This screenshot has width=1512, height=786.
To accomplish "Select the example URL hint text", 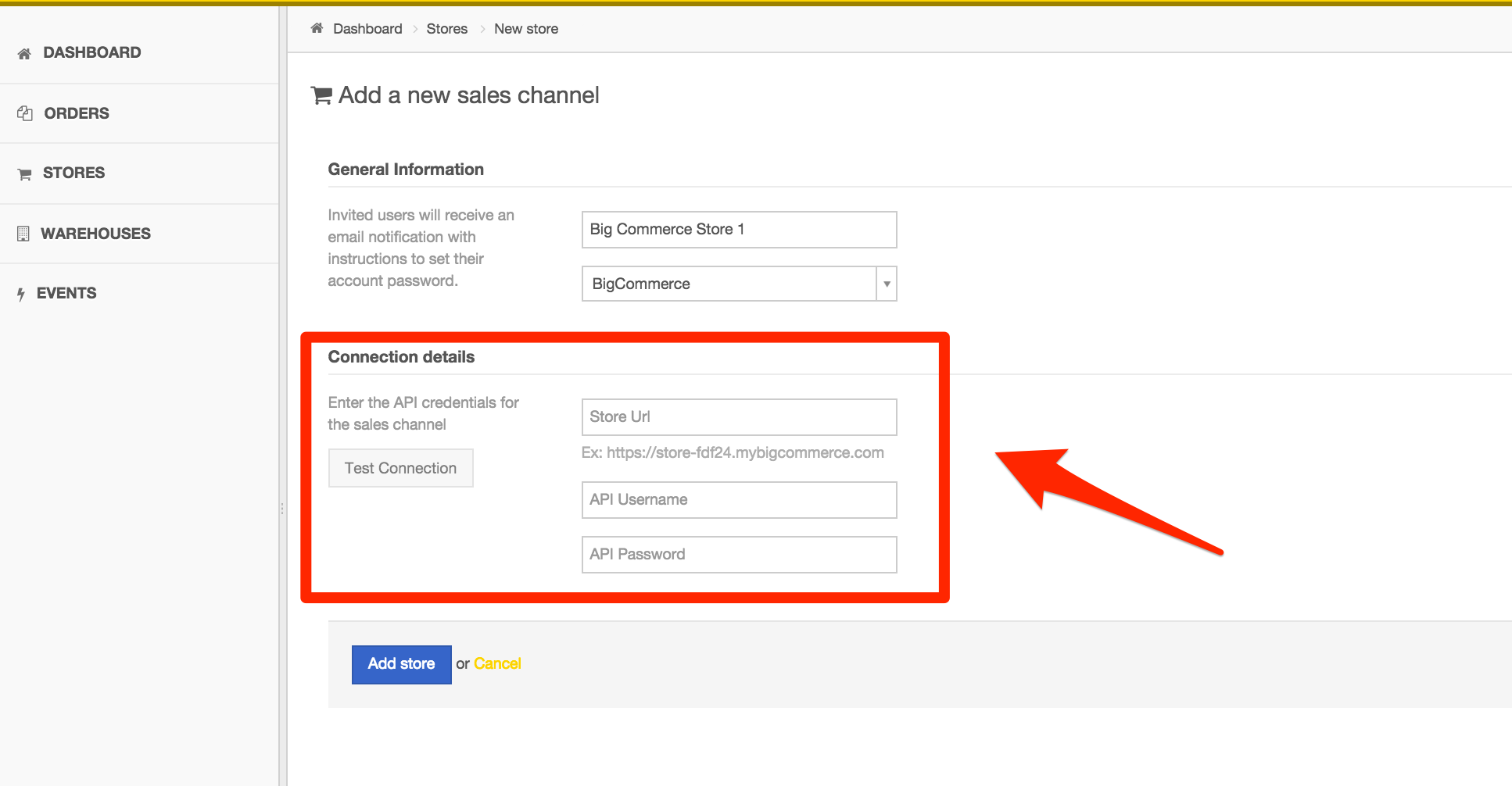I will coord(733,452).
